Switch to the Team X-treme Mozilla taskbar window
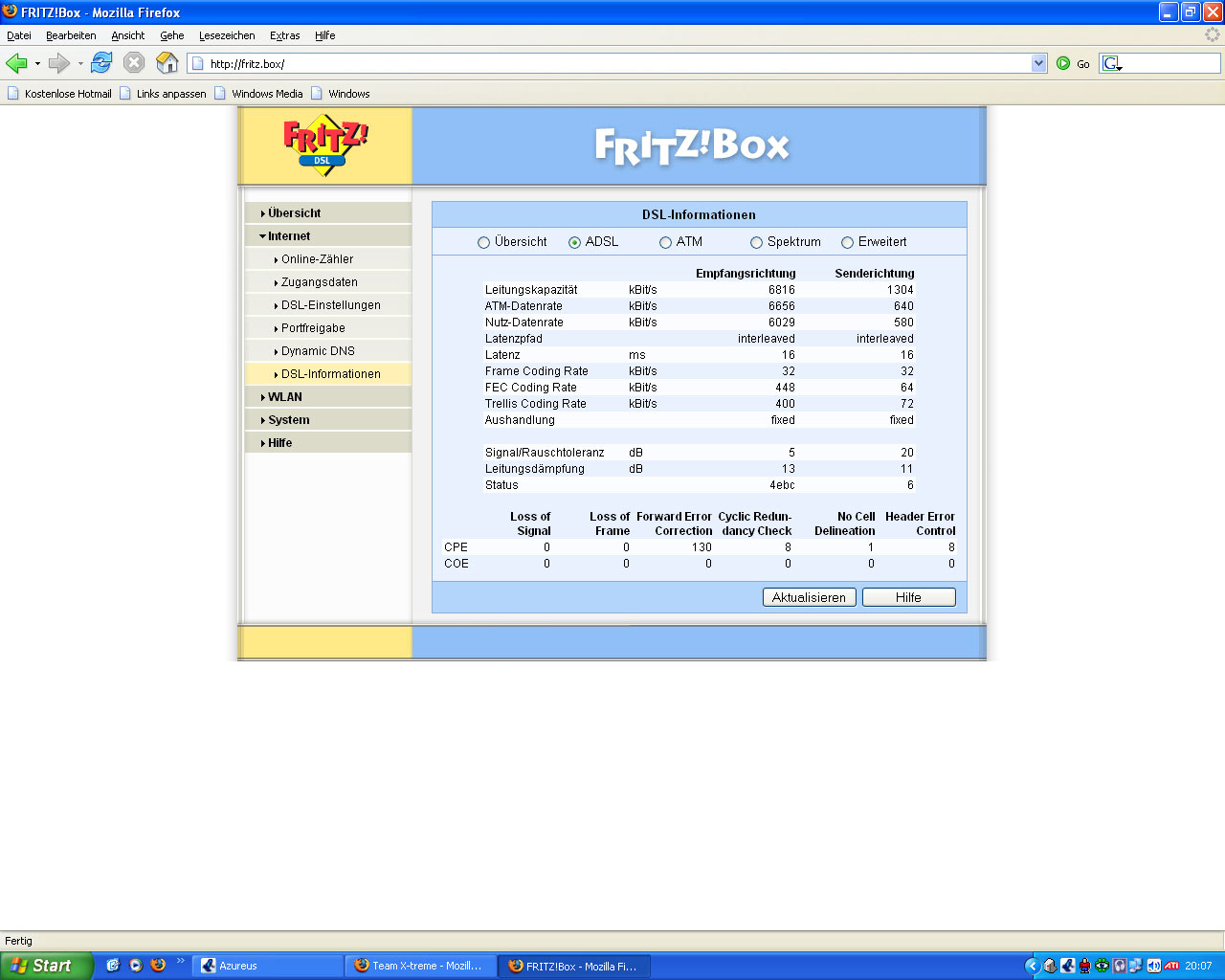The height and width of the screenshot is (980, 1225). point(420,966)
